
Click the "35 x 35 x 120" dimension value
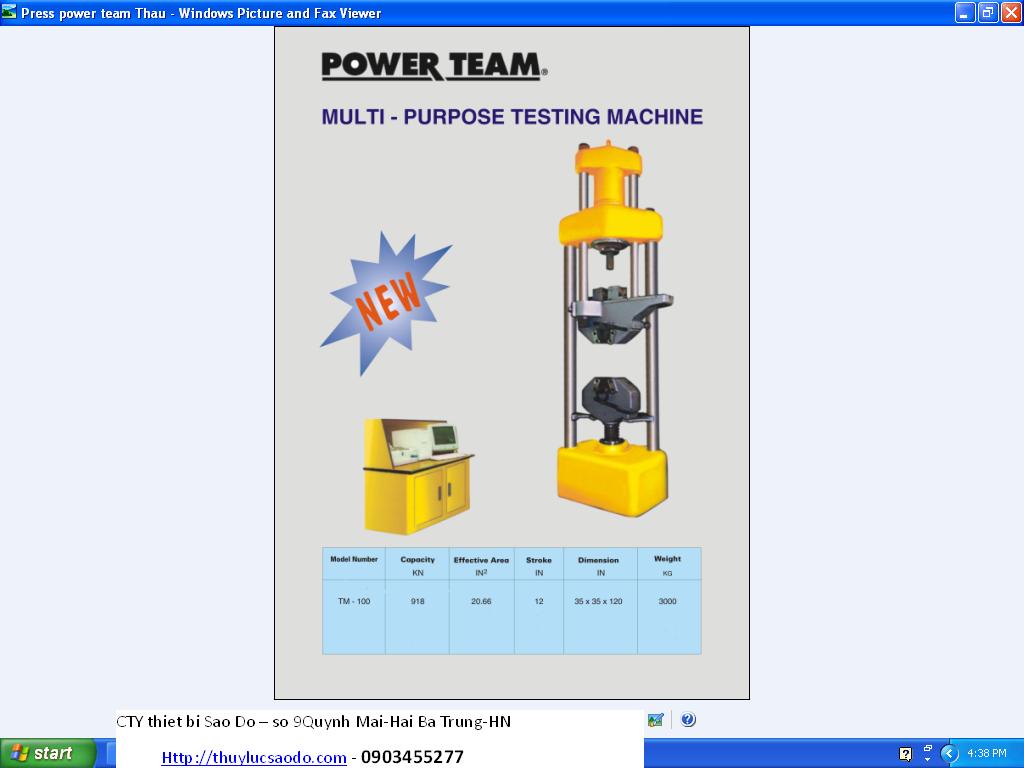[598, 601]
